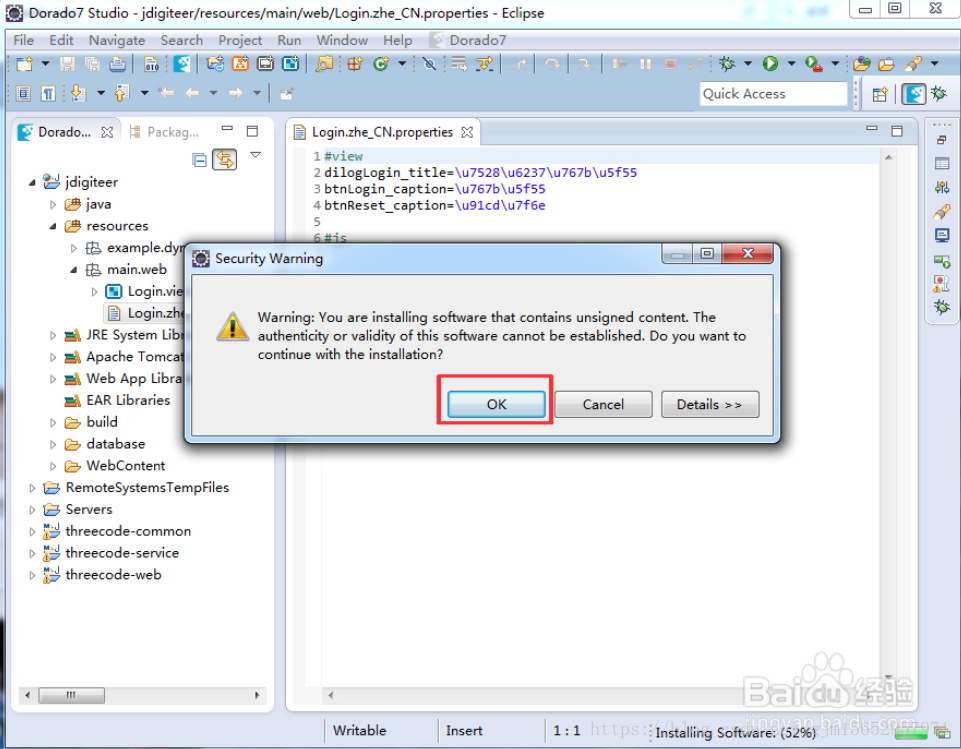
Task: Toggle the Dorado7 perspective button
Action: click(x=914, y=94)
